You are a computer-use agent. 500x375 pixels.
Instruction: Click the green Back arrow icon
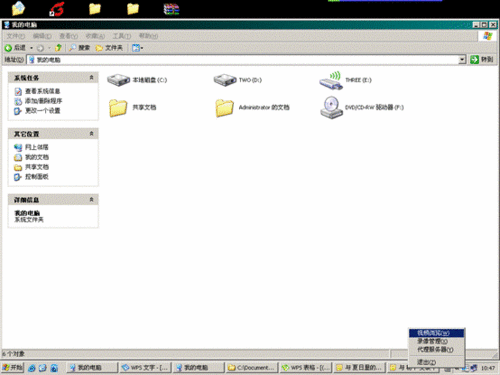[8, 48]
